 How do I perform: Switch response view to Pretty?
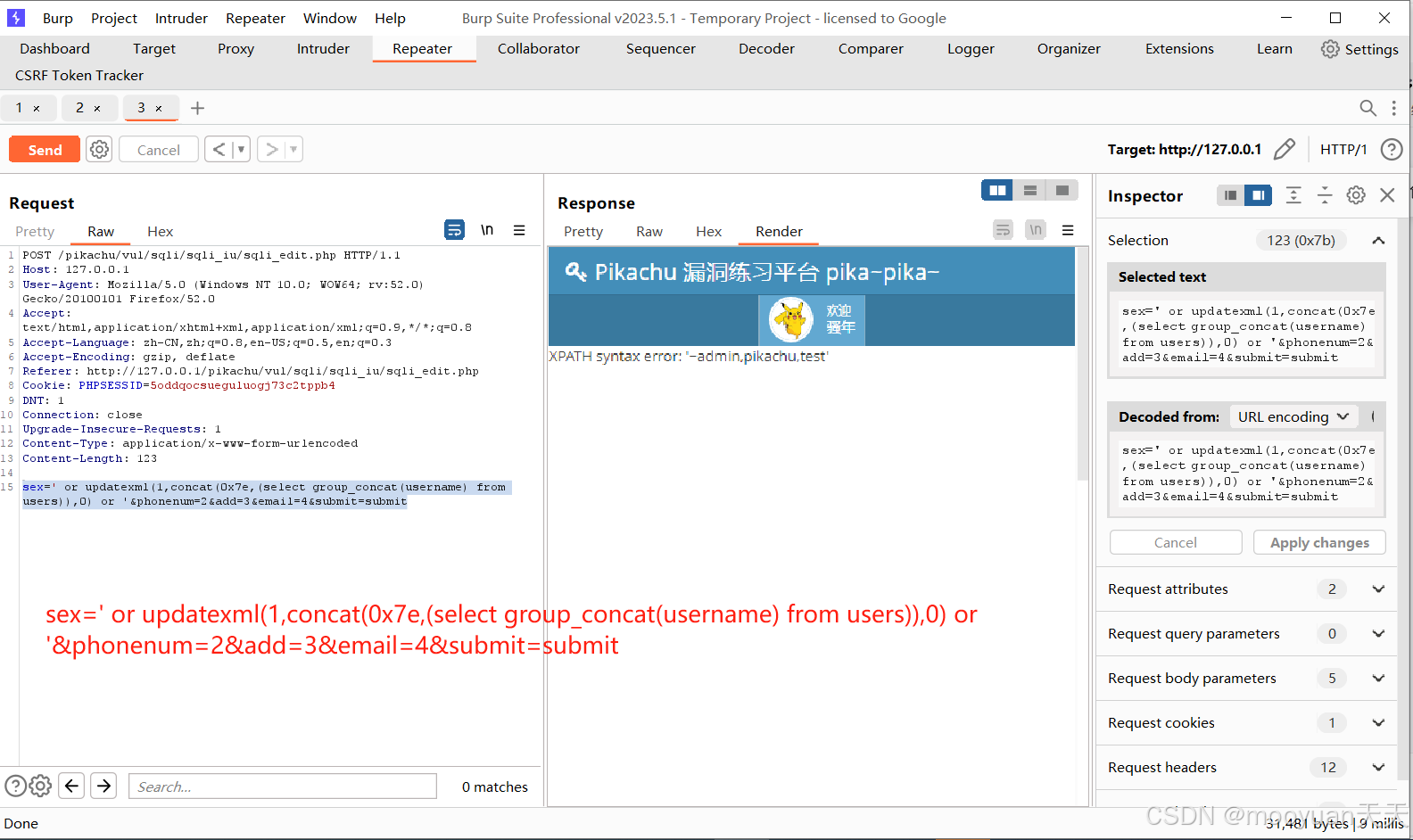tap(583, 231)
